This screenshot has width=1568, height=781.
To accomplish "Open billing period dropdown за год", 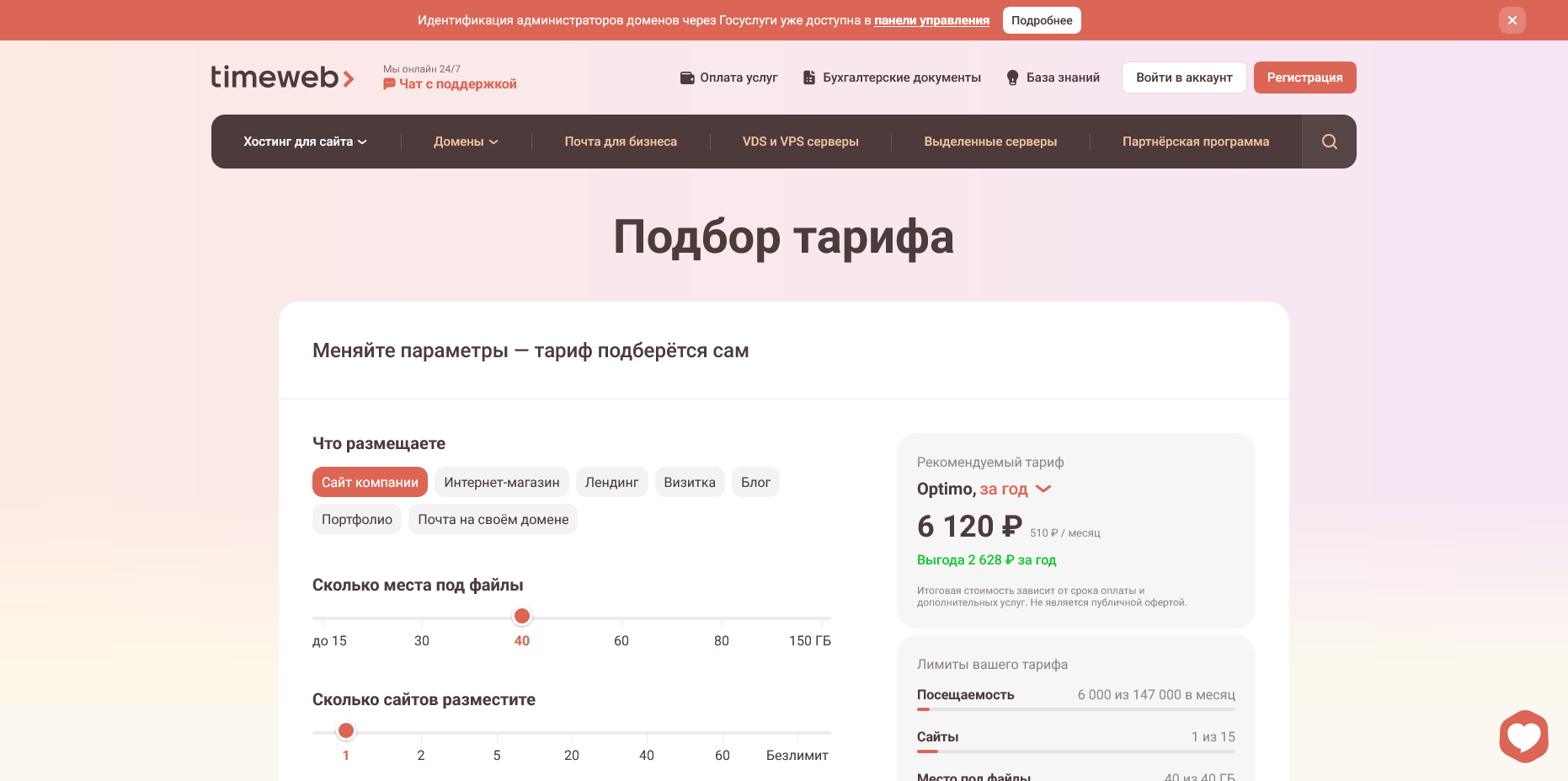I will 1016,489.
